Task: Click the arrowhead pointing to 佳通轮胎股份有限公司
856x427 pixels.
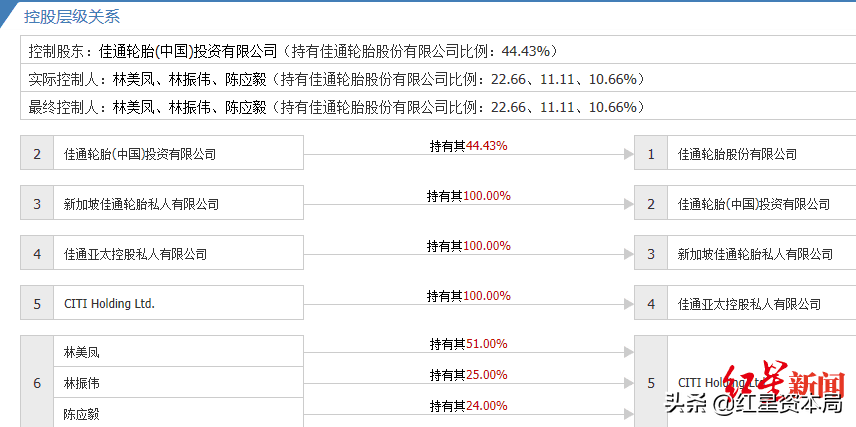Action: tap(628, 154)
